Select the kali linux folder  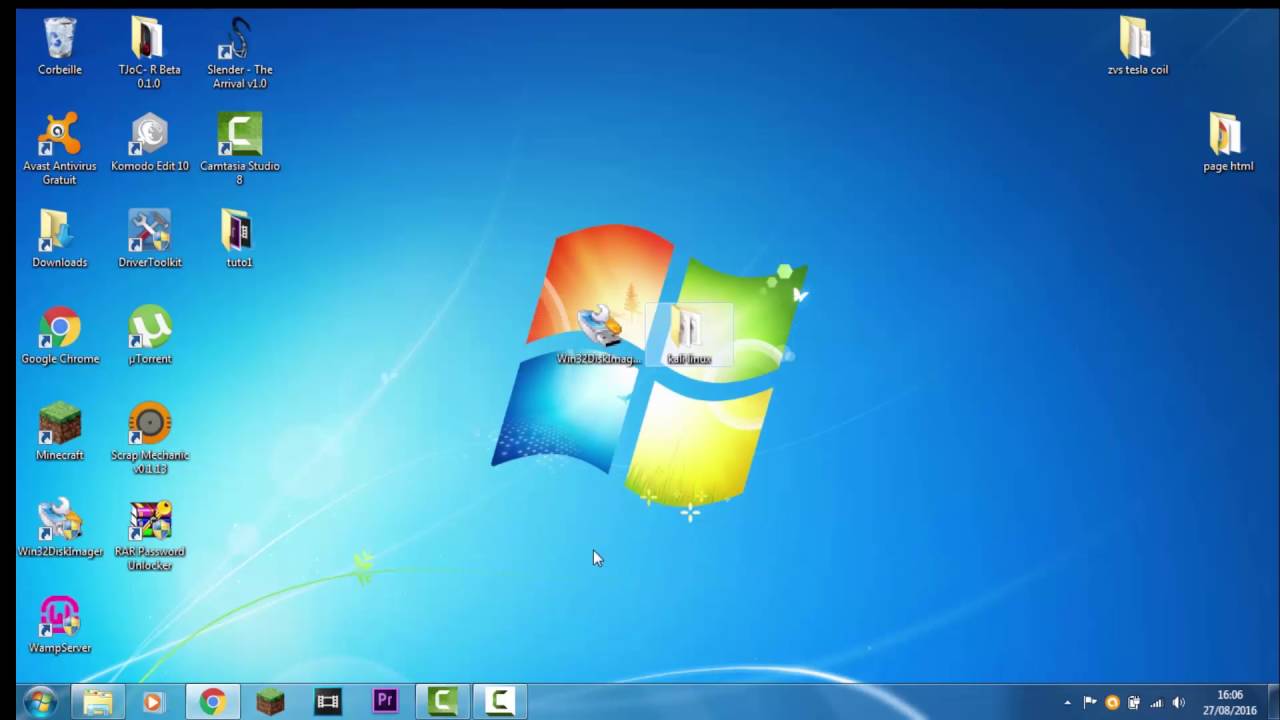click(x=689, y=335)
